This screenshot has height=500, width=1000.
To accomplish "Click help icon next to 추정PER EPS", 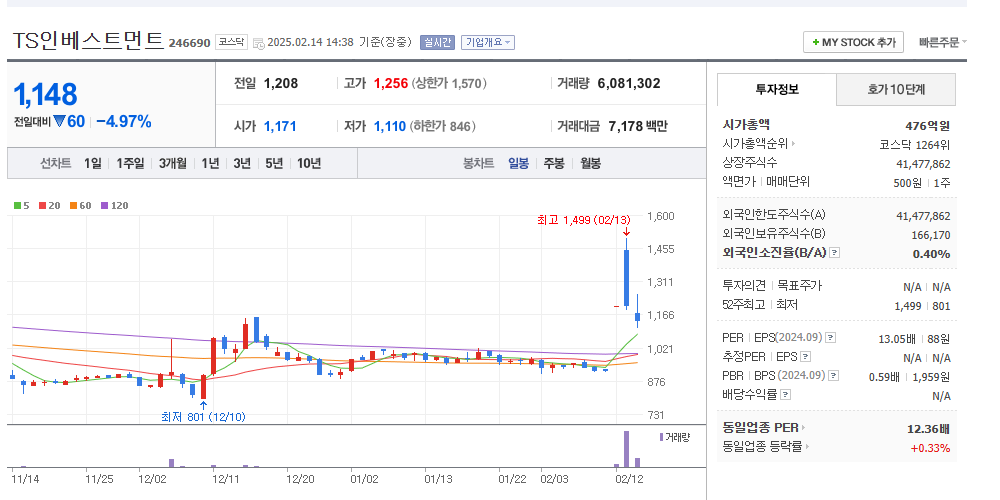I will [805, 357].
